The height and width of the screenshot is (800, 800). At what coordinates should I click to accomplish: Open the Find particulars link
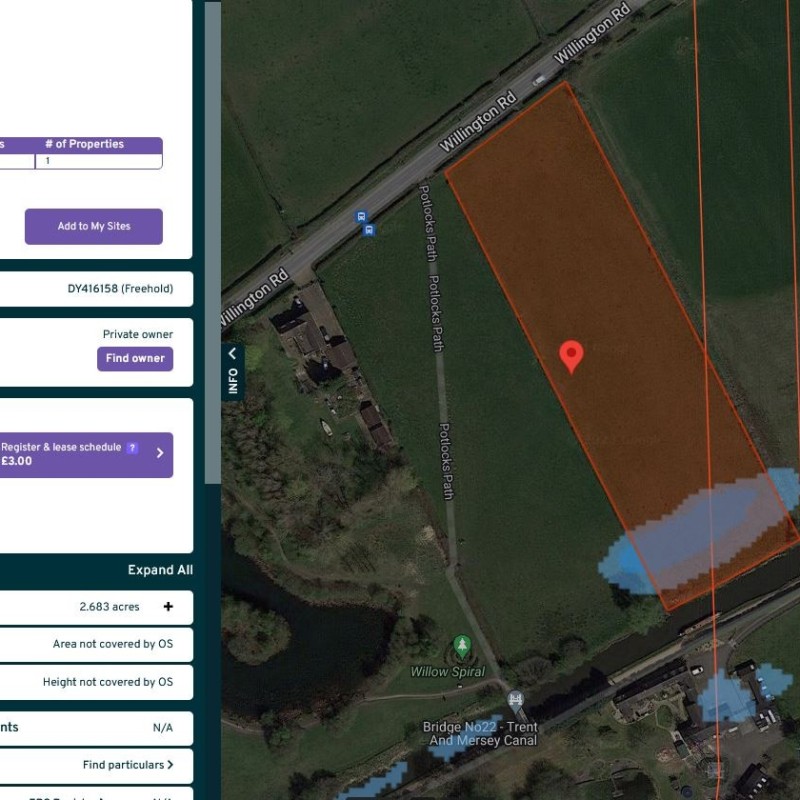(x=127, y=765)
